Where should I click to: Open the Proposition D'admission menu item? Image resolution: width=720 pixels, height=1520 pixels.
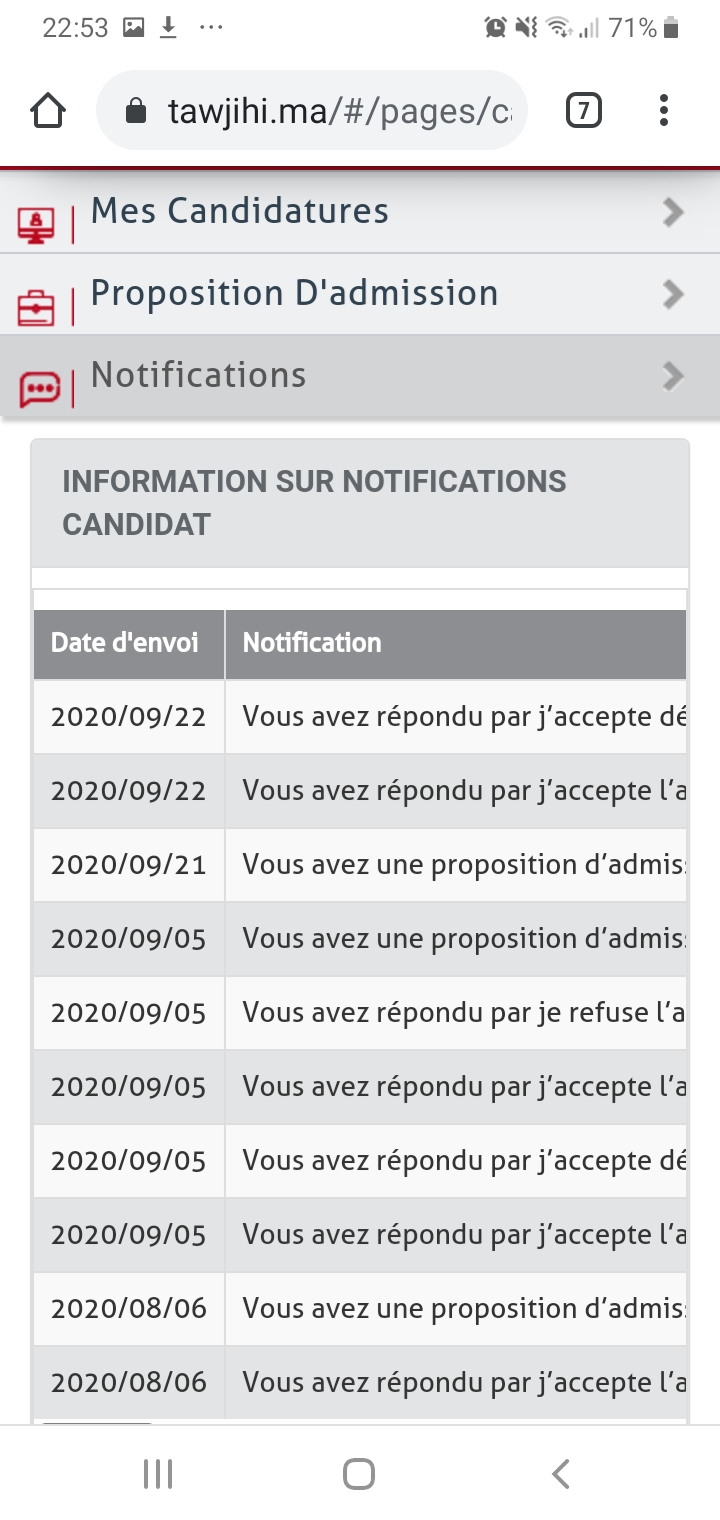[294, 293]
